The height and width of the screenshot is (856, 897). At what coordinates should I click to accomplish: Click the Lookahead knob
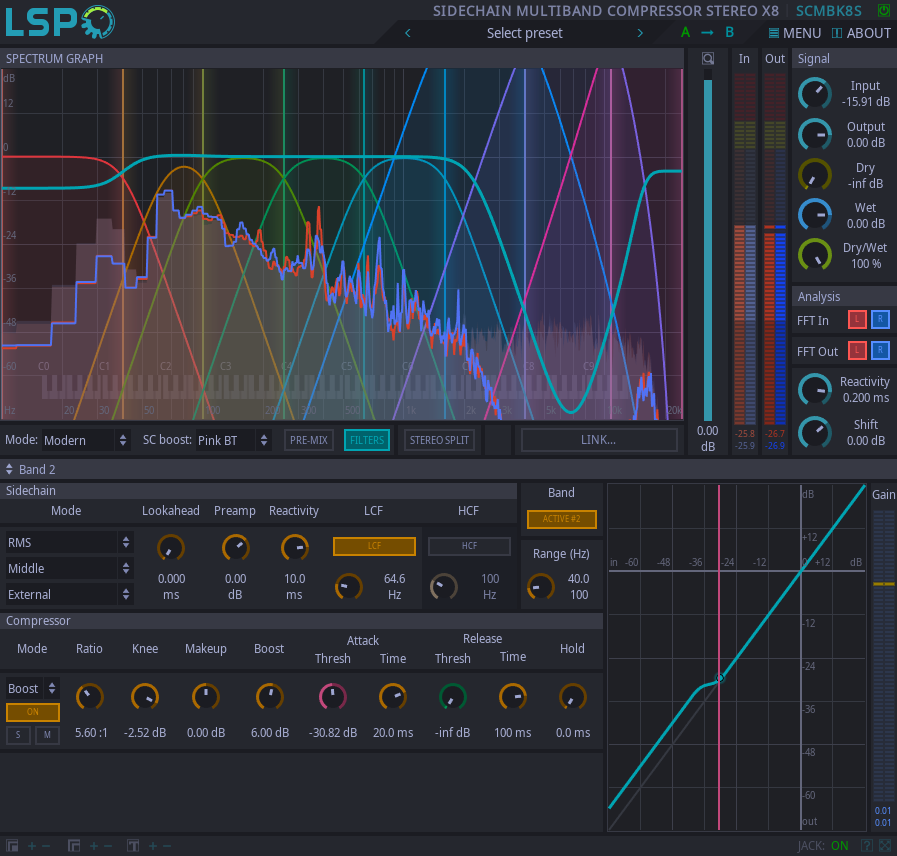[x=170, y=548]
